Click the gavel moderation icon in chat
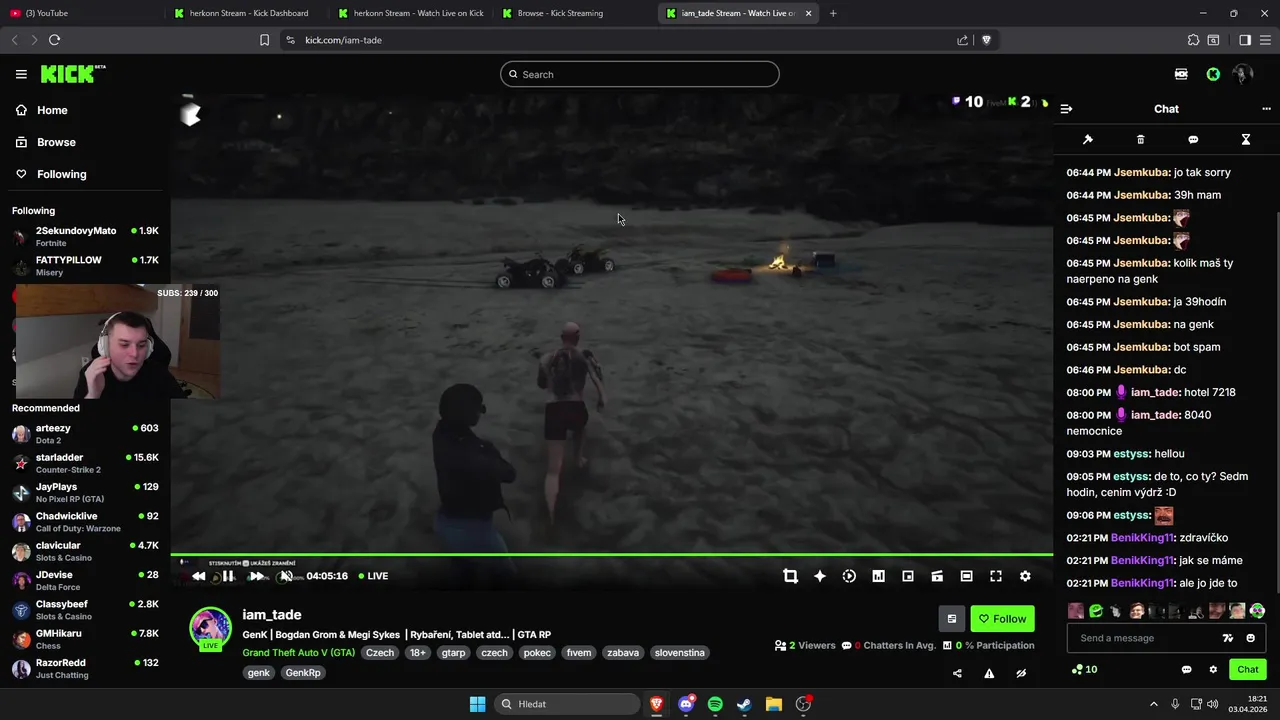 coord(1088,140)
